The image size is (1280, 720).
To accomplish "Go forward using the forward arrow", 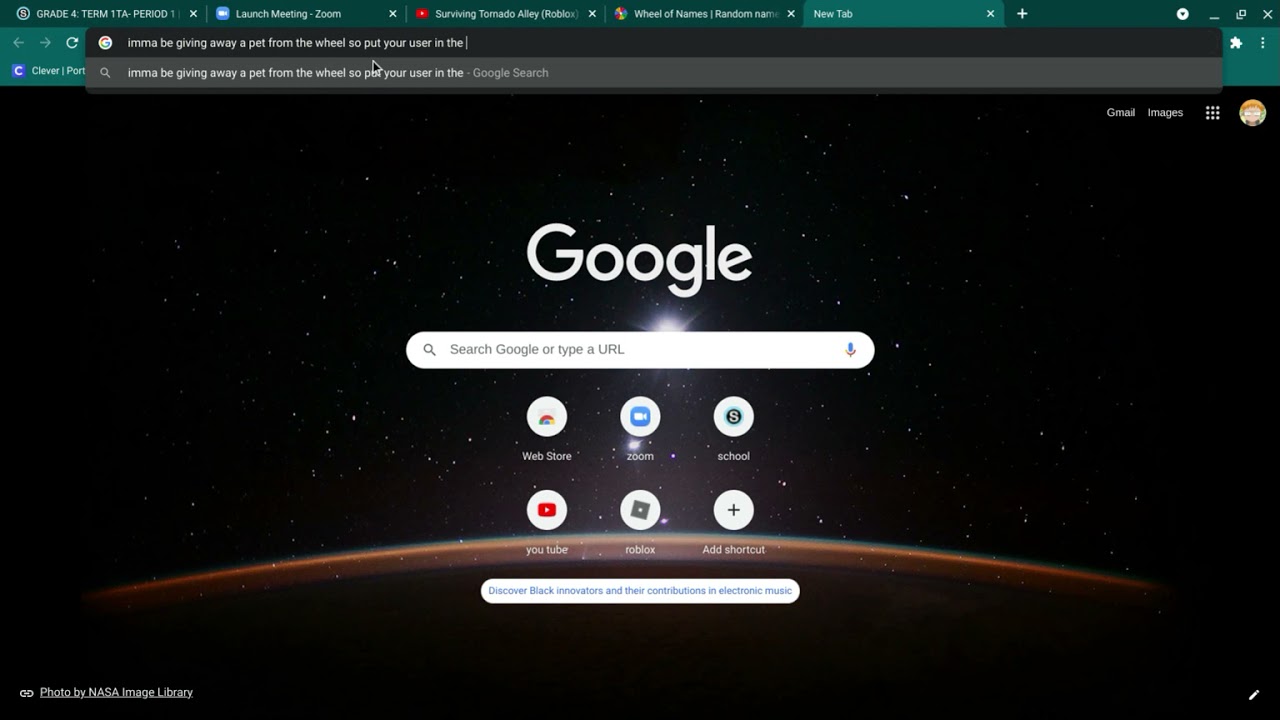I will tap(45, 43).
